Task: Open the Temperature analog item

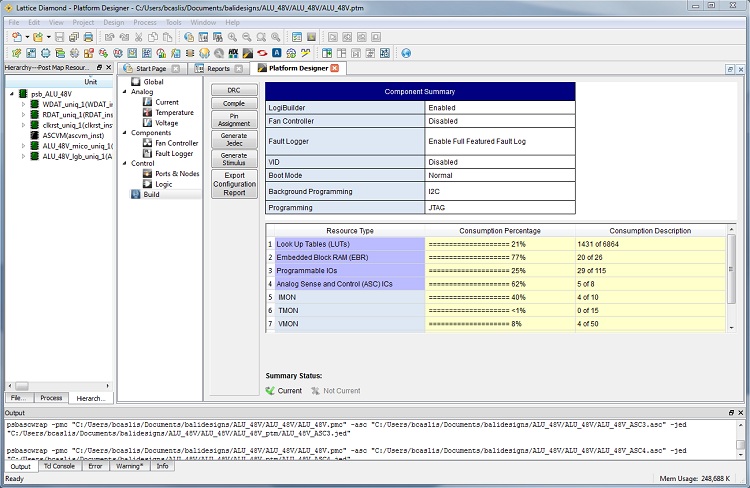Action: pos(174,113)
